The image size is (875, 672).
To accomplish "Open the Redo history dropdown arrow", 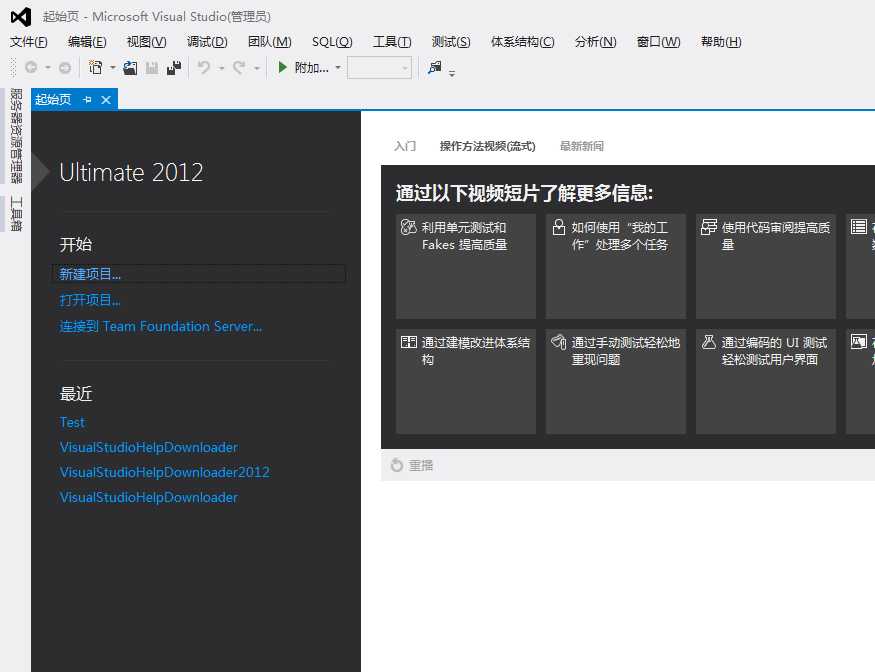I will coord(257,68).
